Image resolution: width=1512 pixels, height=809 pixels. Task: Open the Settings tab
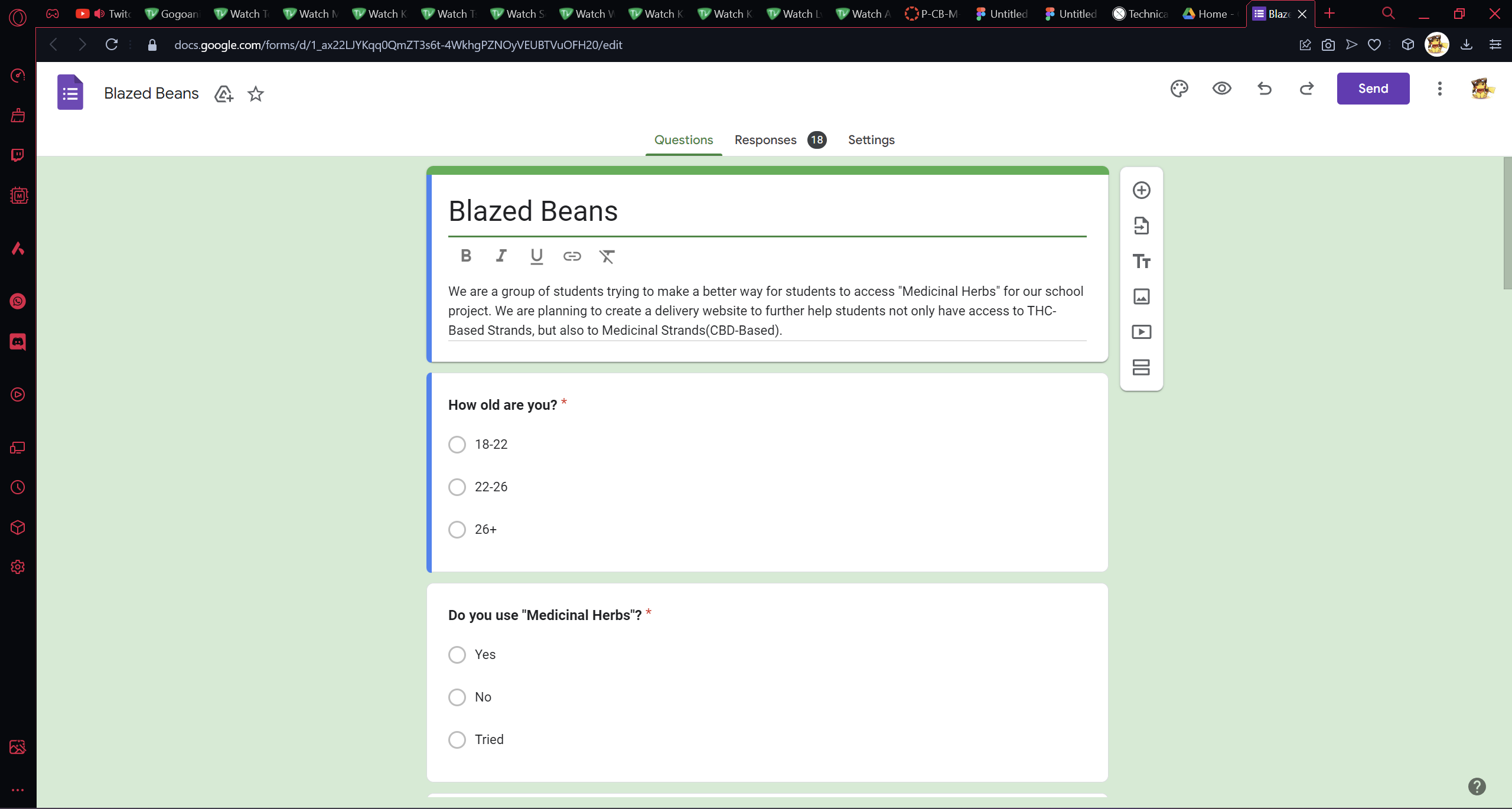[871, 140]
